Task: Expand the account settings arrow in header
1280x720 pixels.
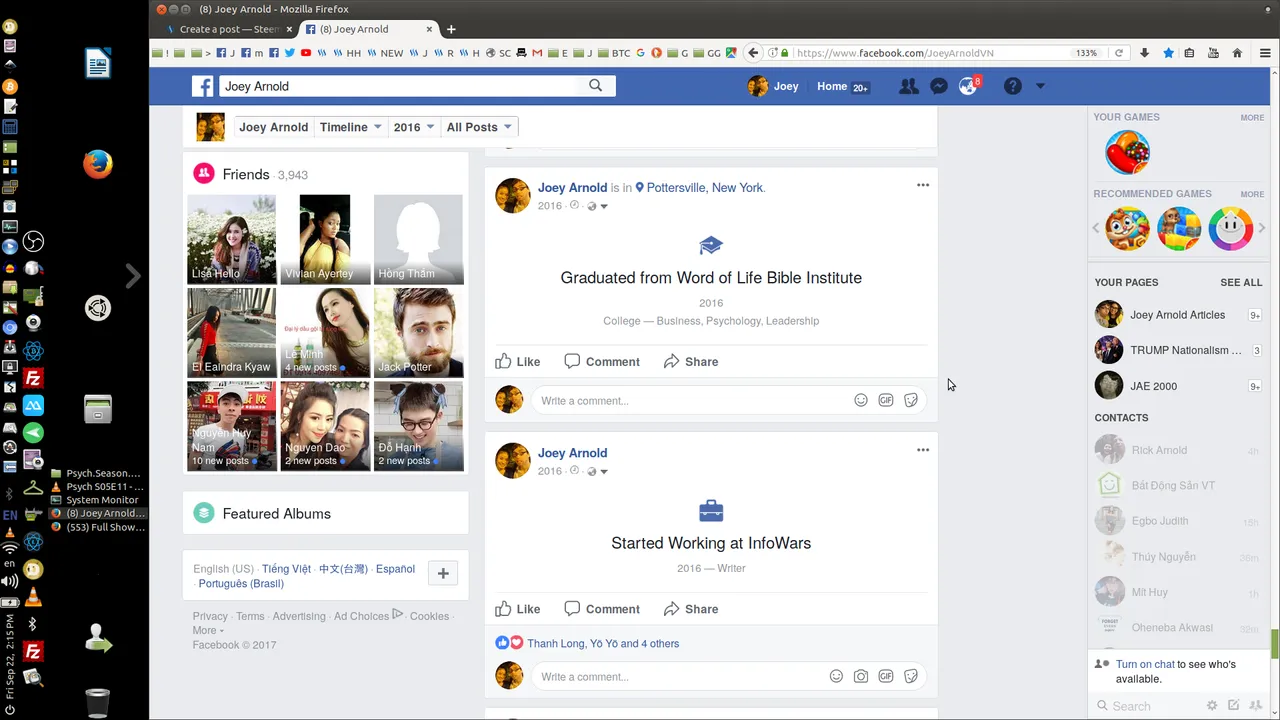Action: pyautogui.click(x=1040, y=86)
